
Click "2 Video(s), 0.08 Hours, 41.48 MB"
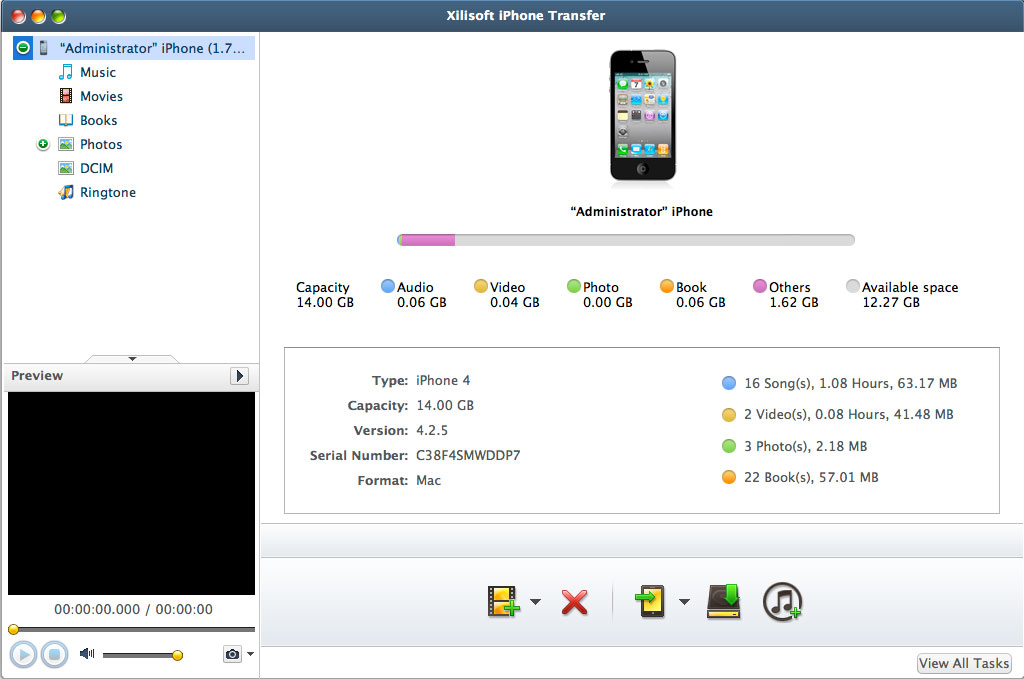(x=848, y=415)
